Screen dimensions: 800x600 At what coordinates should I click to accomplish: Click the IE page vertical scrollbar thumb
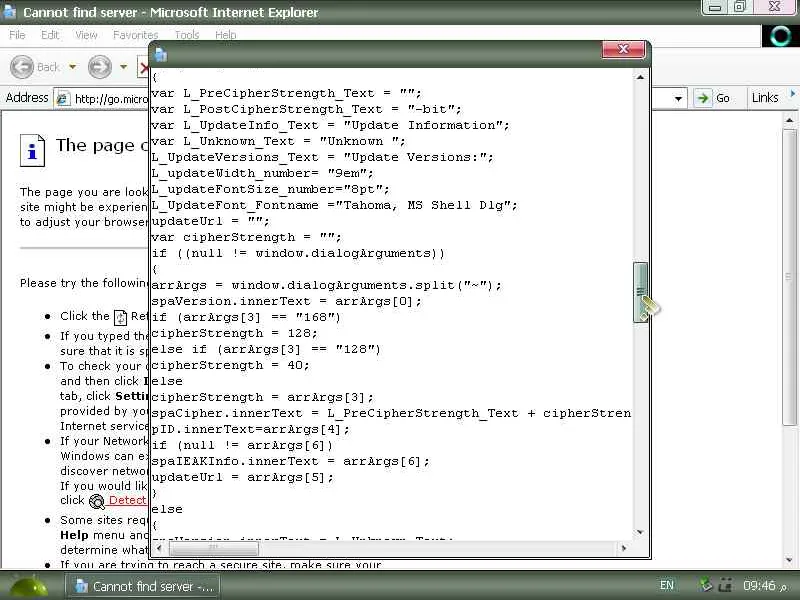click(x=789, y=277)
